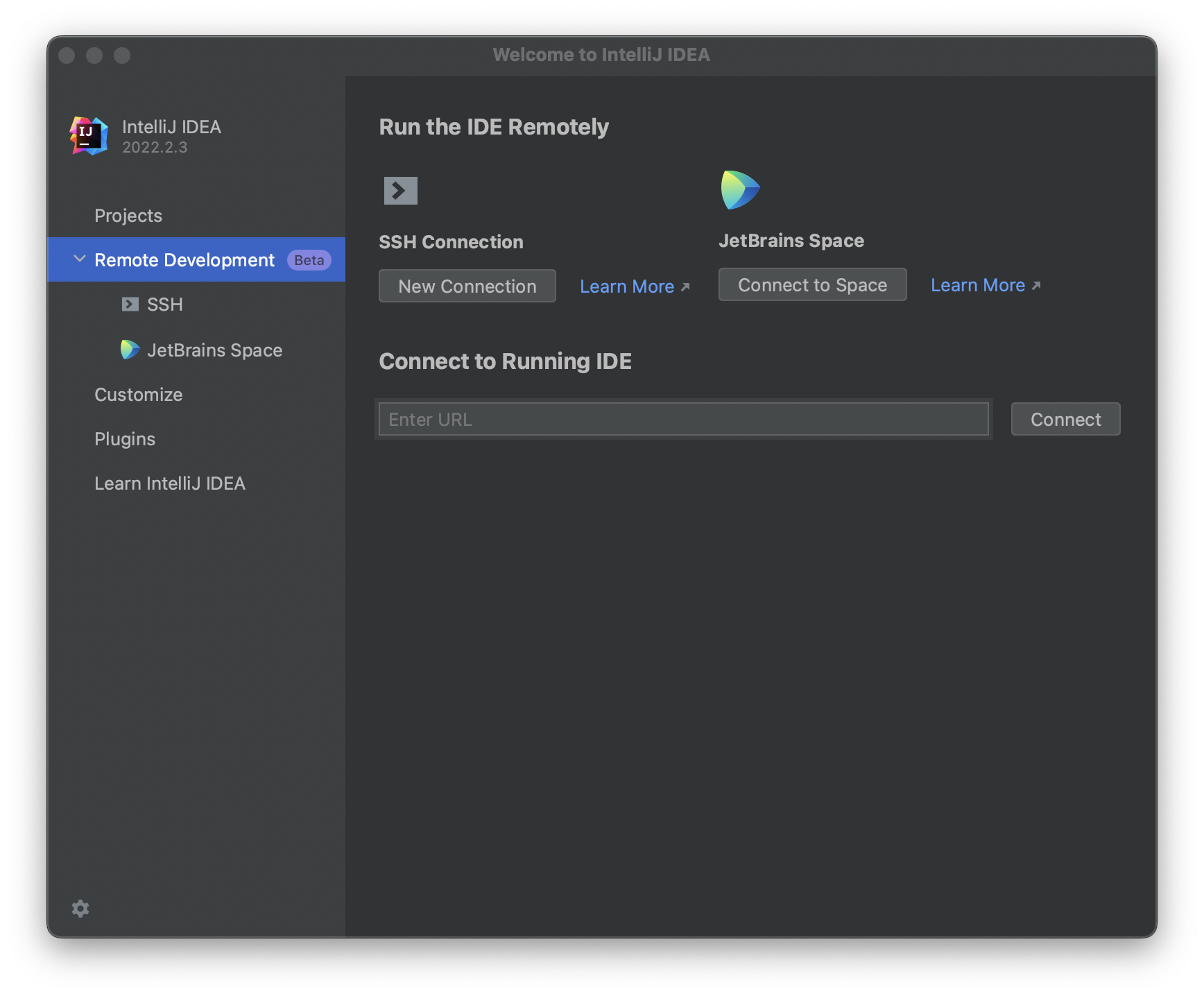This screenshot has height=996, width=1204.
Task: Click the Connect button beside URL field
Action: 1066,419
